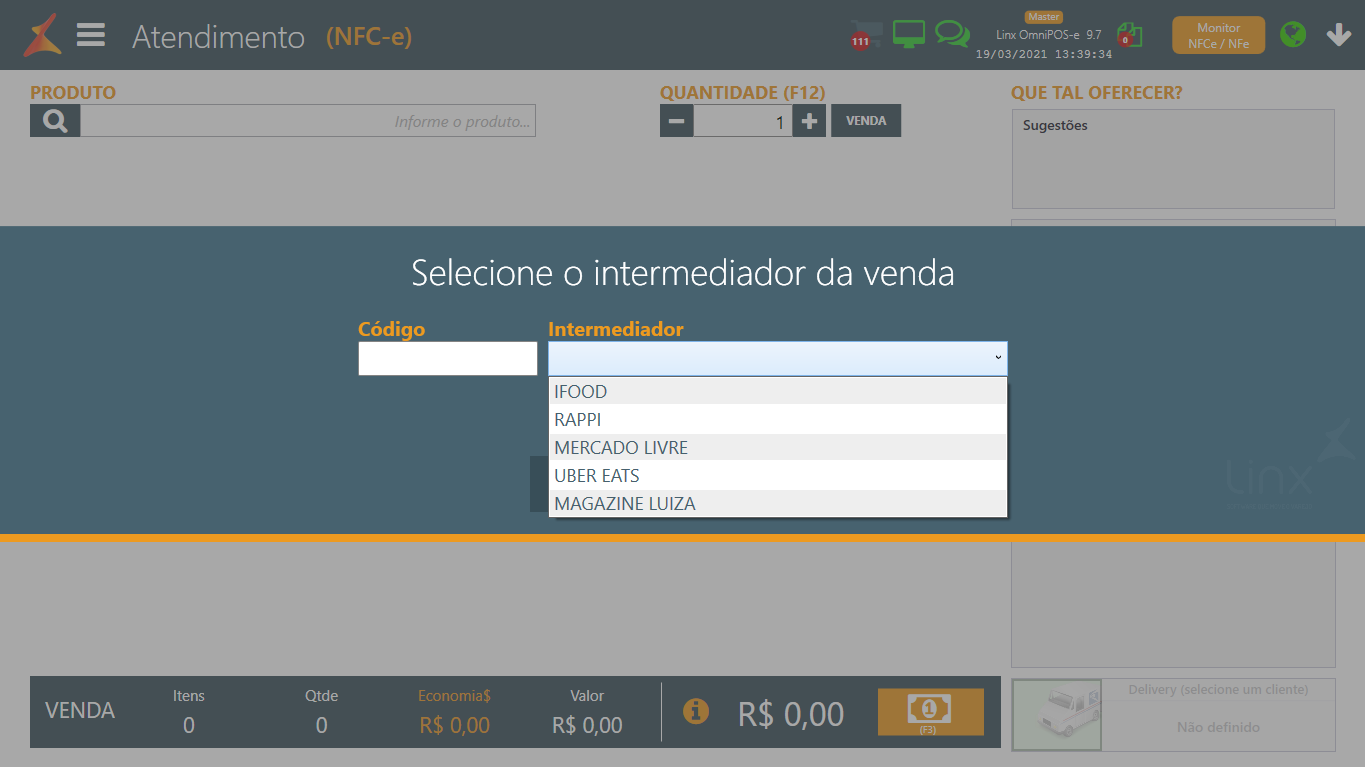Decrease quantity with the minus button

676,121
